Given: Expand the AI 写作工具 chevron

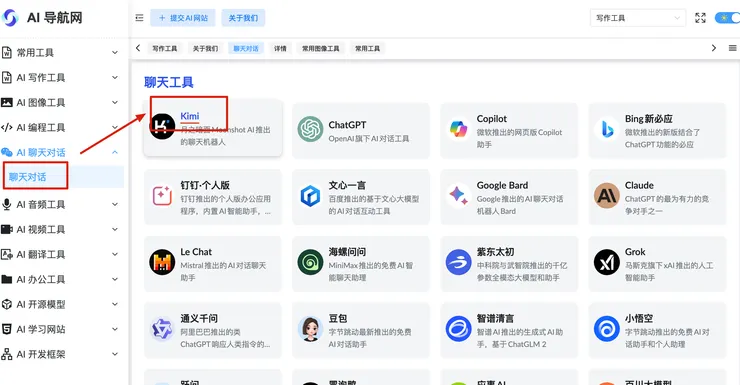Looking at the screenshot, I should pos(115,77).
